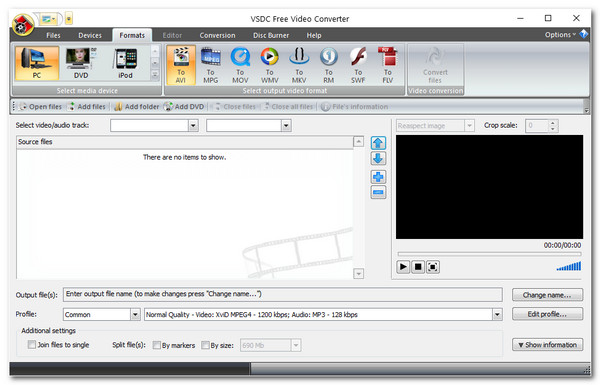Open the Options menu dropdown
Viewport: 600px width, 385px height.
coord(560,34)
